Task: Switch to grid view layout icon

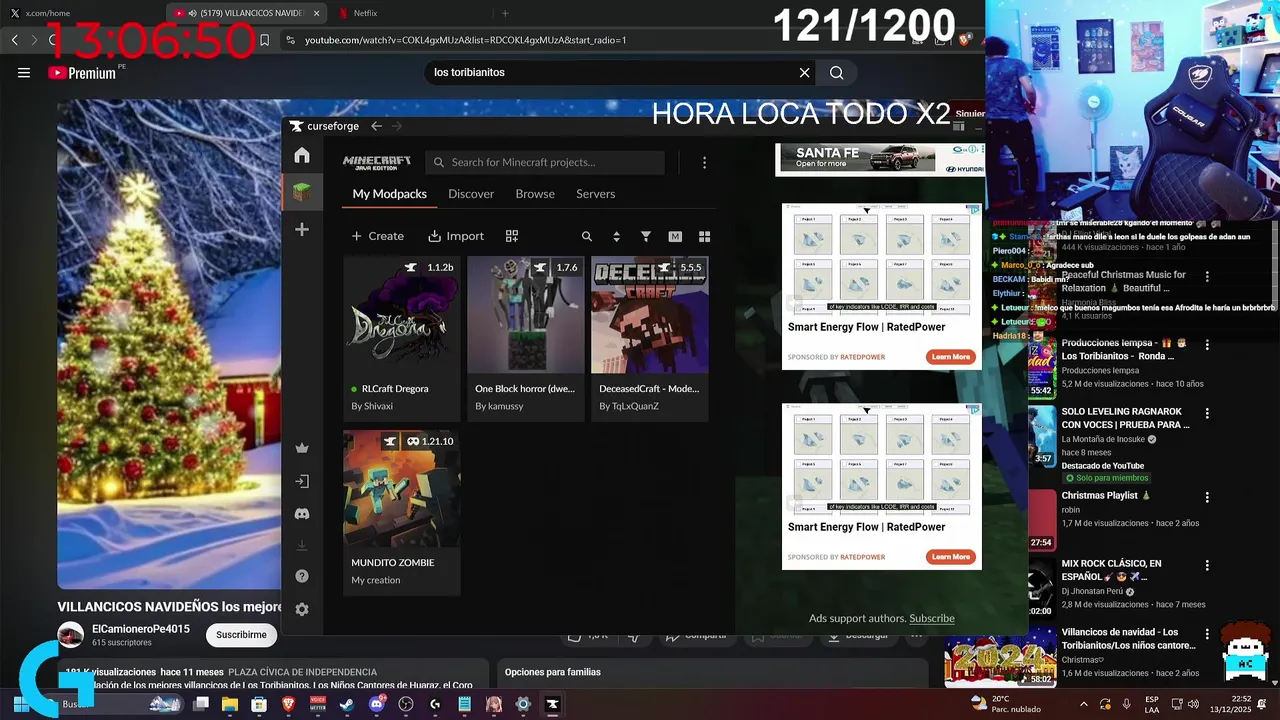Action: click(704, 236)
